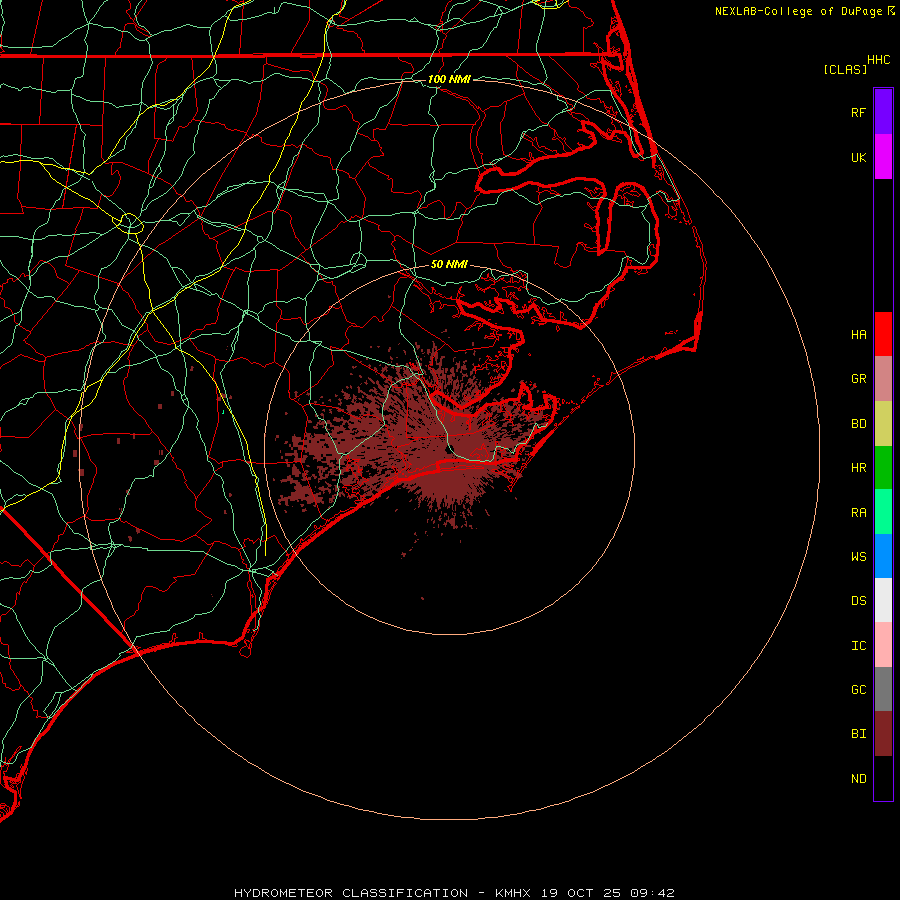
Task: Select the GC gray legend swatch
Action: point(883,689)
